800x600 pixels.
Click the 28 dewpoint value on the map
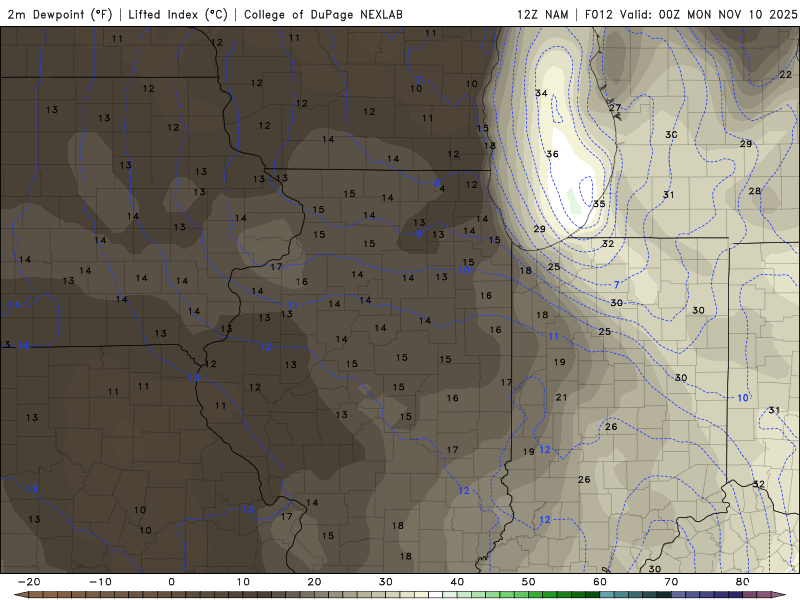755,191
